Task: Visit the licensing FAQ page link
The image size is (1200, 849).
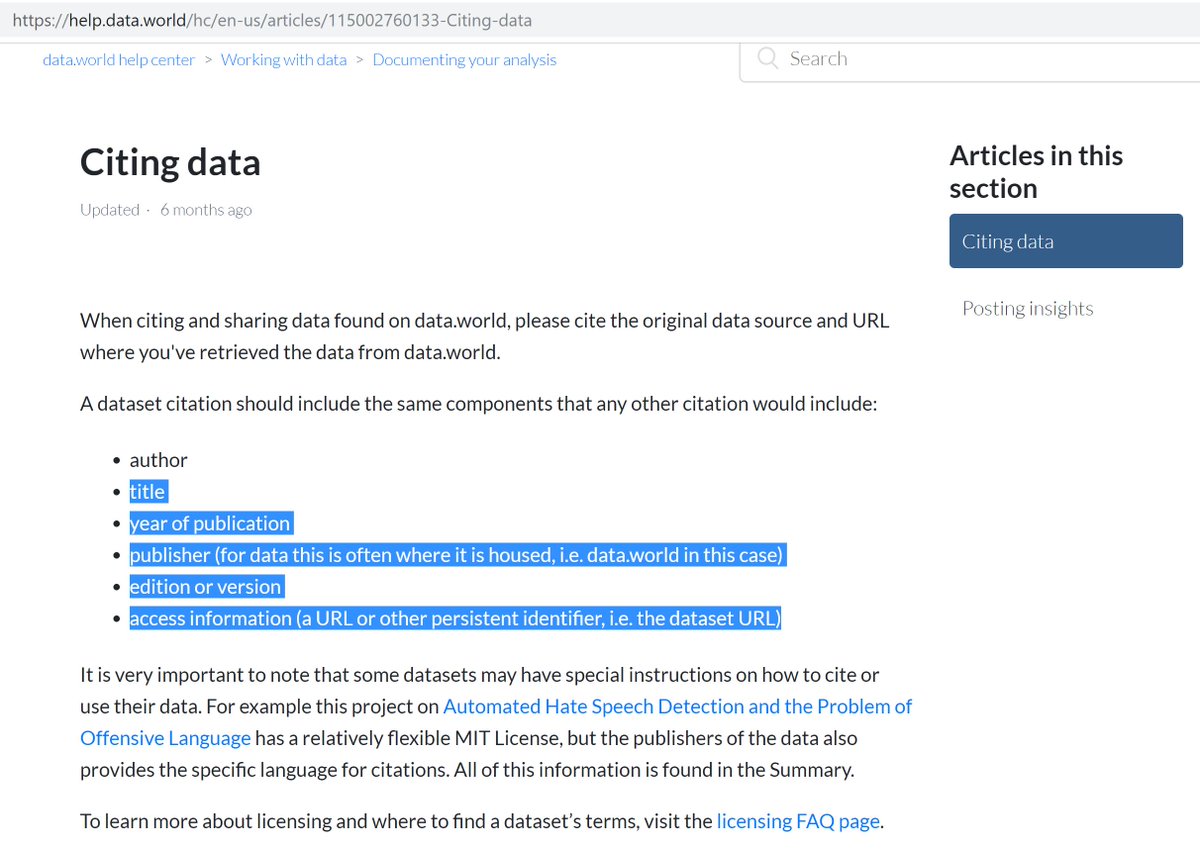Action: 798,821
